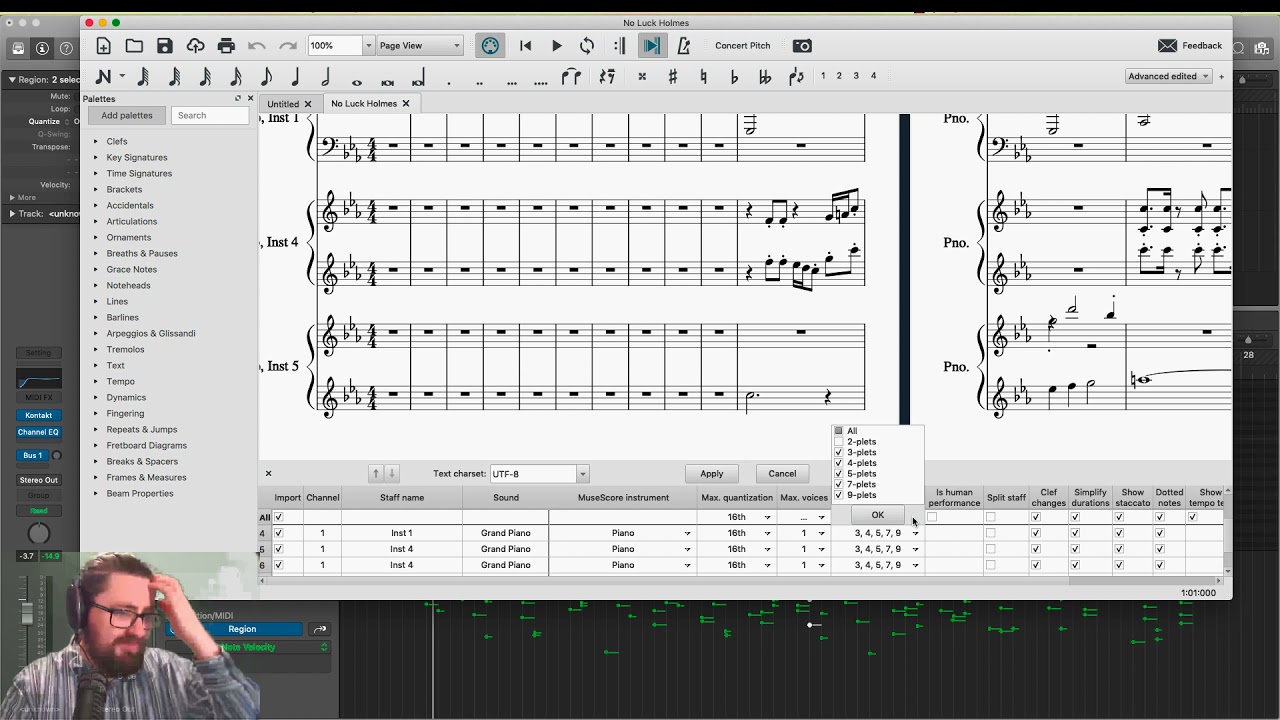1280x720 pixels.
Task: Apply a natural accidental
Action: click(x=703, y=77)
